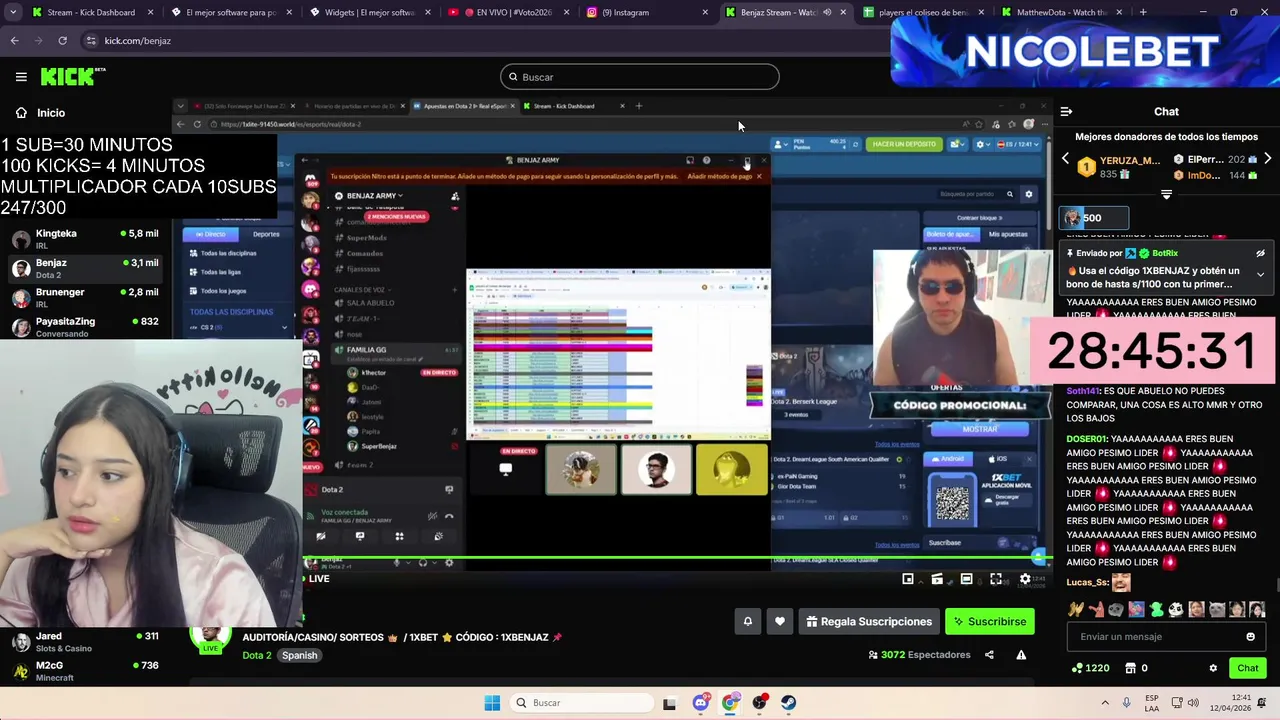
Task: Open new browser tab plus button
Action: tap(1143, 12)
